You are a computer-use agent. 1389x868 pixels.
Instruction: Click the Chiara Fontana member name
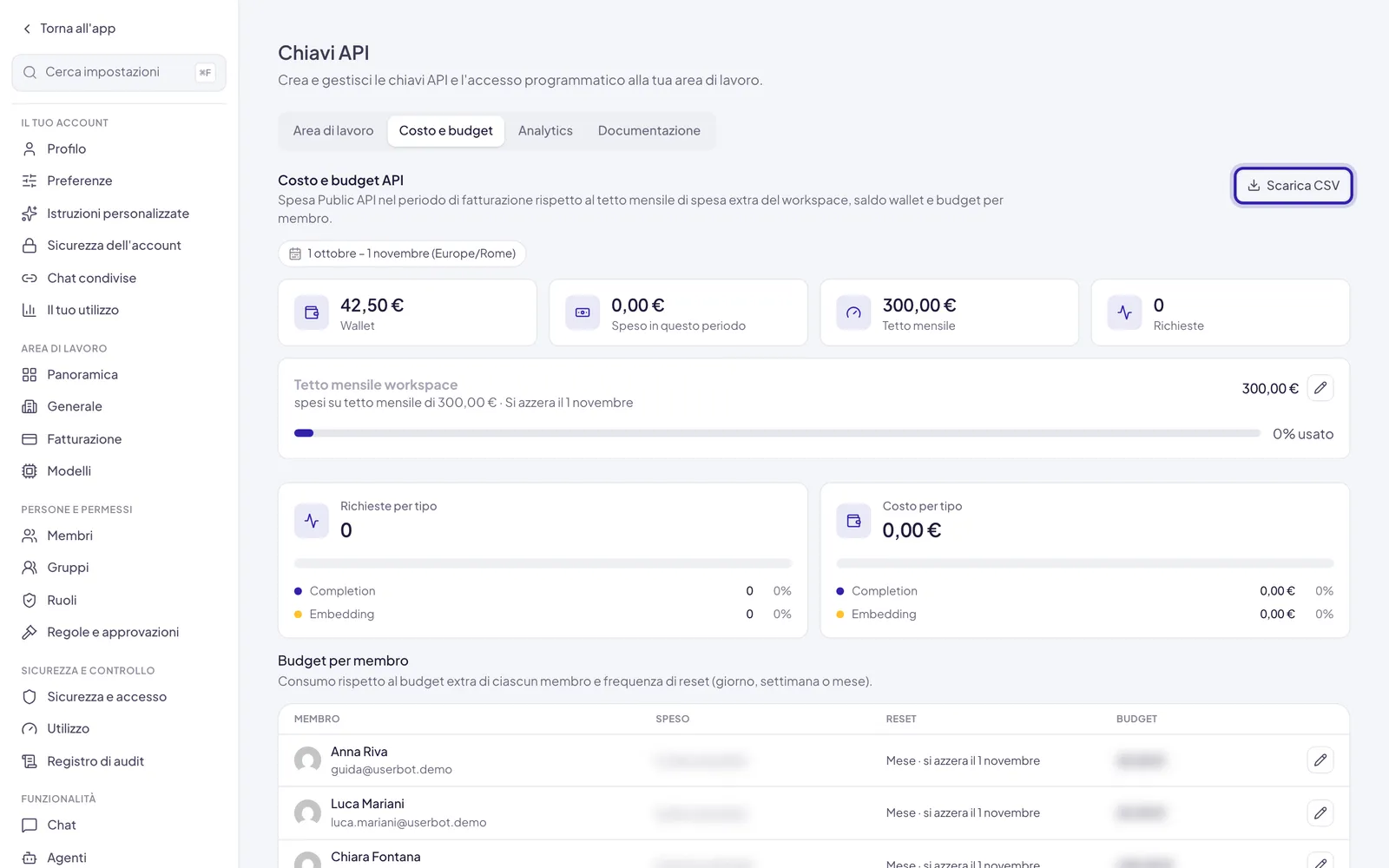(x=376, y=857)
